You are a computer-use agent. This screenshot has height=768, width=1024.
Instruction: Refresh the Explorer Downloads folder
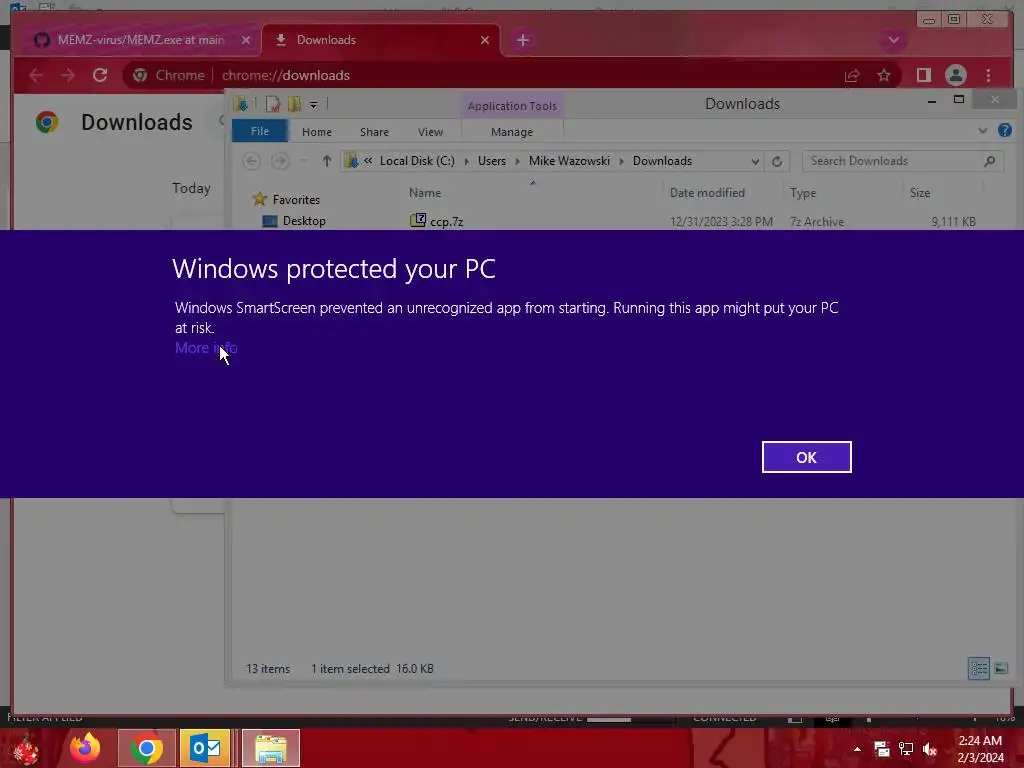(x=776, y=161)
